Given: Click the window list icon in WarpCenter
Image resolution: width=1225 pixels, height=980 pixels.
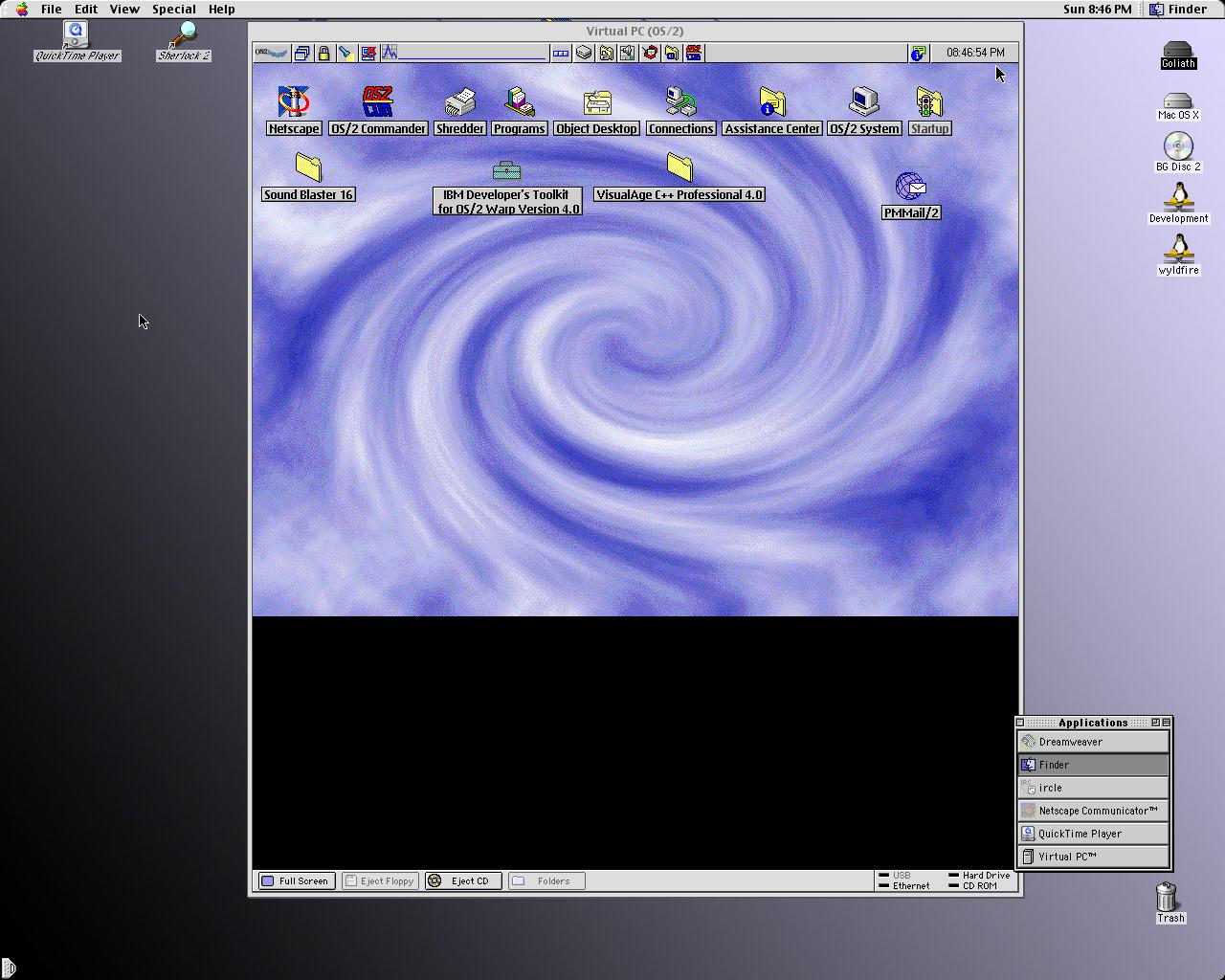Looking at the screenshot, I should (301, 54).
